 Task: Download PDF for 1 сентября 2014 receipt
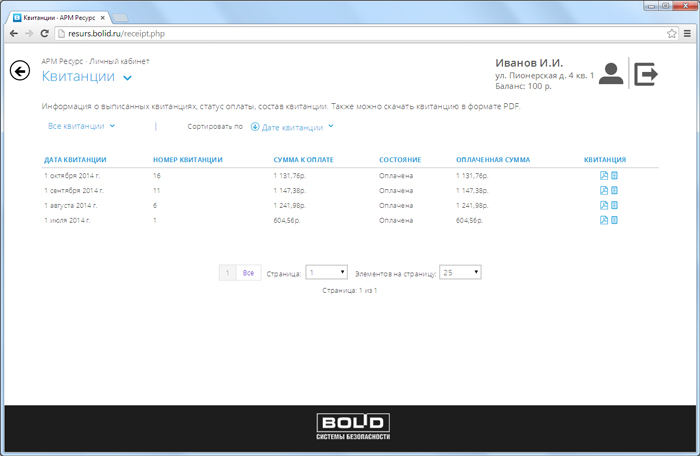(x=604, y=190)
